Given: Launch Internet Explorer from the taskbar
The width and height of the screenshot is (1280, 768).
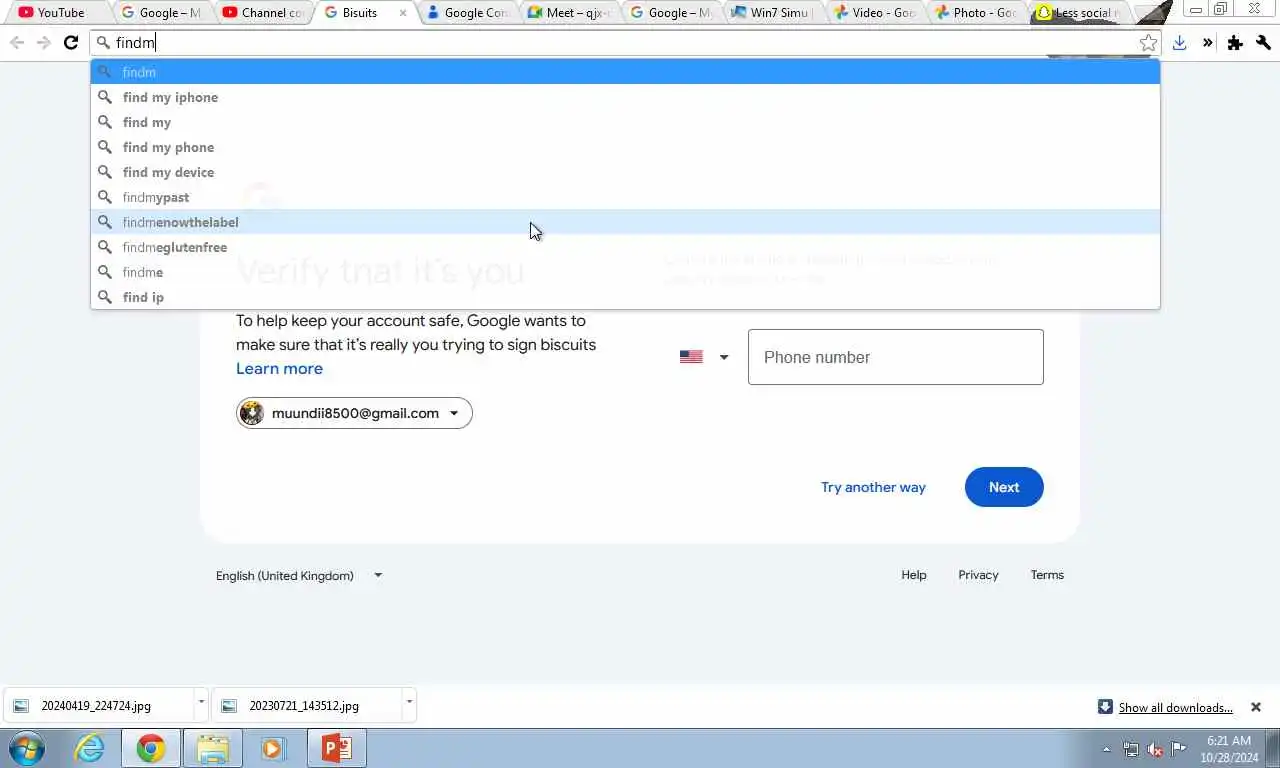Looking at the screenshot, I should pos(89,748).
